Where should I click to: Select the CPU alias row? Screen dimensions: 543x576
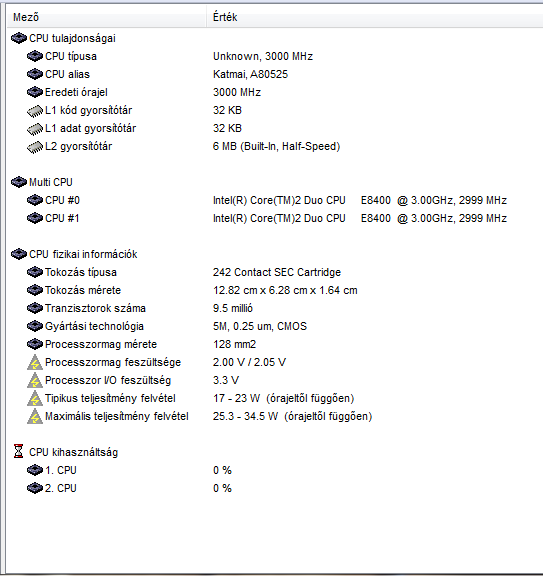click(x=275, y=74)
